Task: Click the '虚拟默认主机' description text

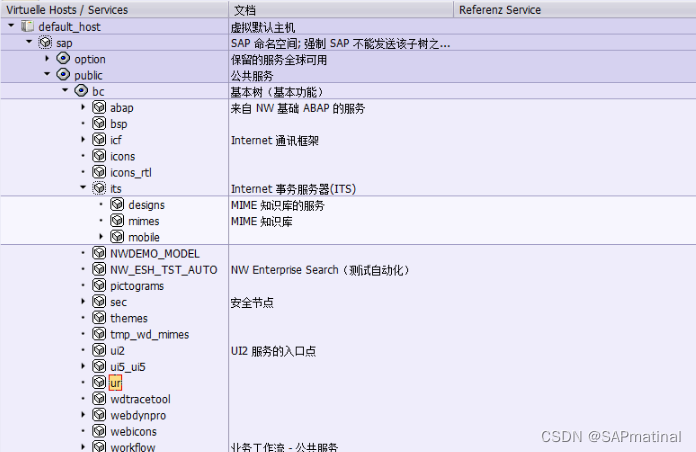Action: pos(263,28)
